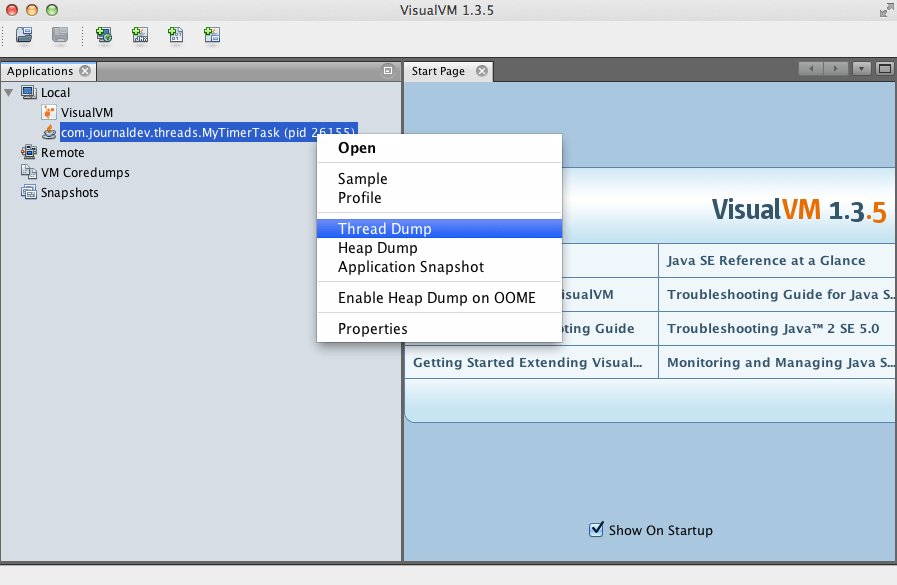897x585 pixels.
Task: Uncheck Show On Startup
Action: point(597,530)
